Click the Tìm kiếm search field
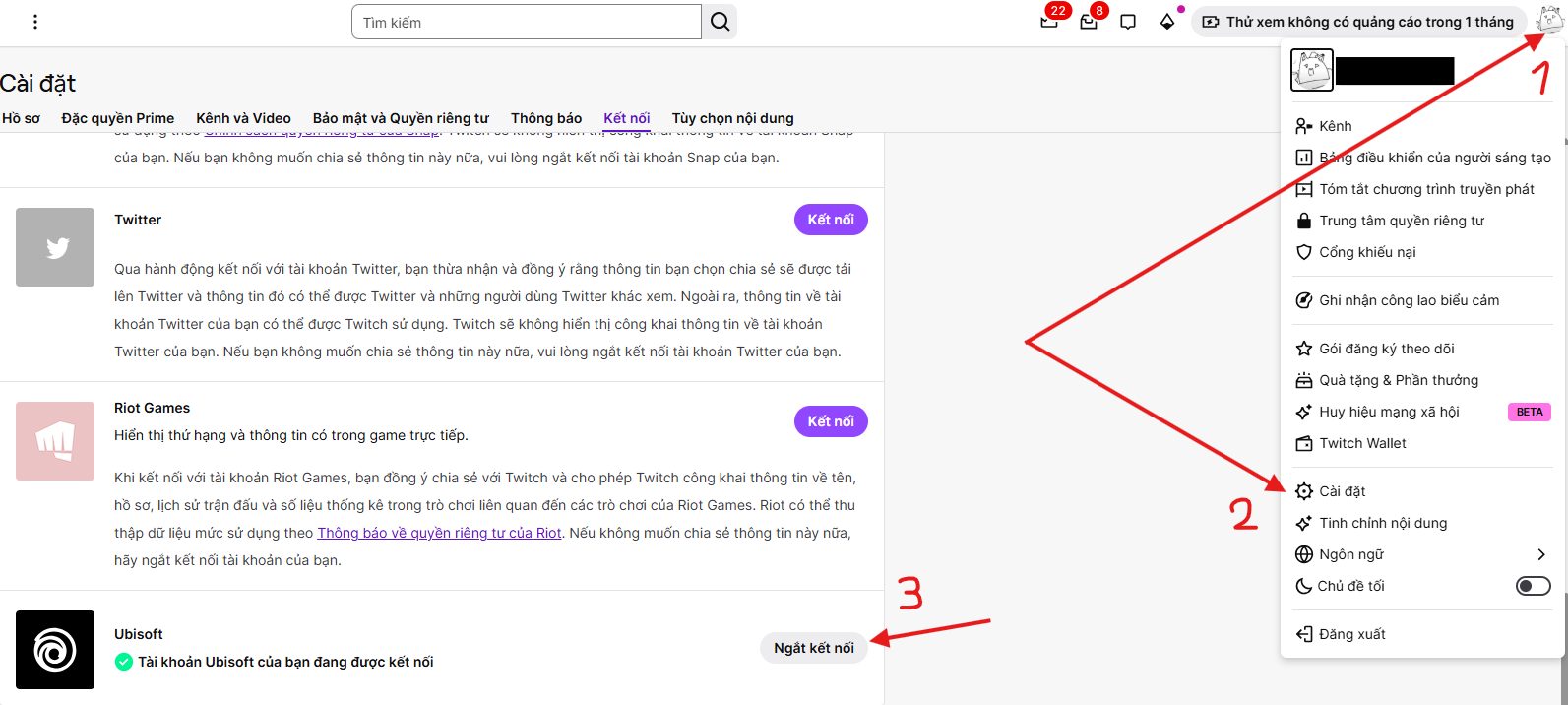This screenshot has width=1568, height=705. pyautogui.click(x=527, y=22)
